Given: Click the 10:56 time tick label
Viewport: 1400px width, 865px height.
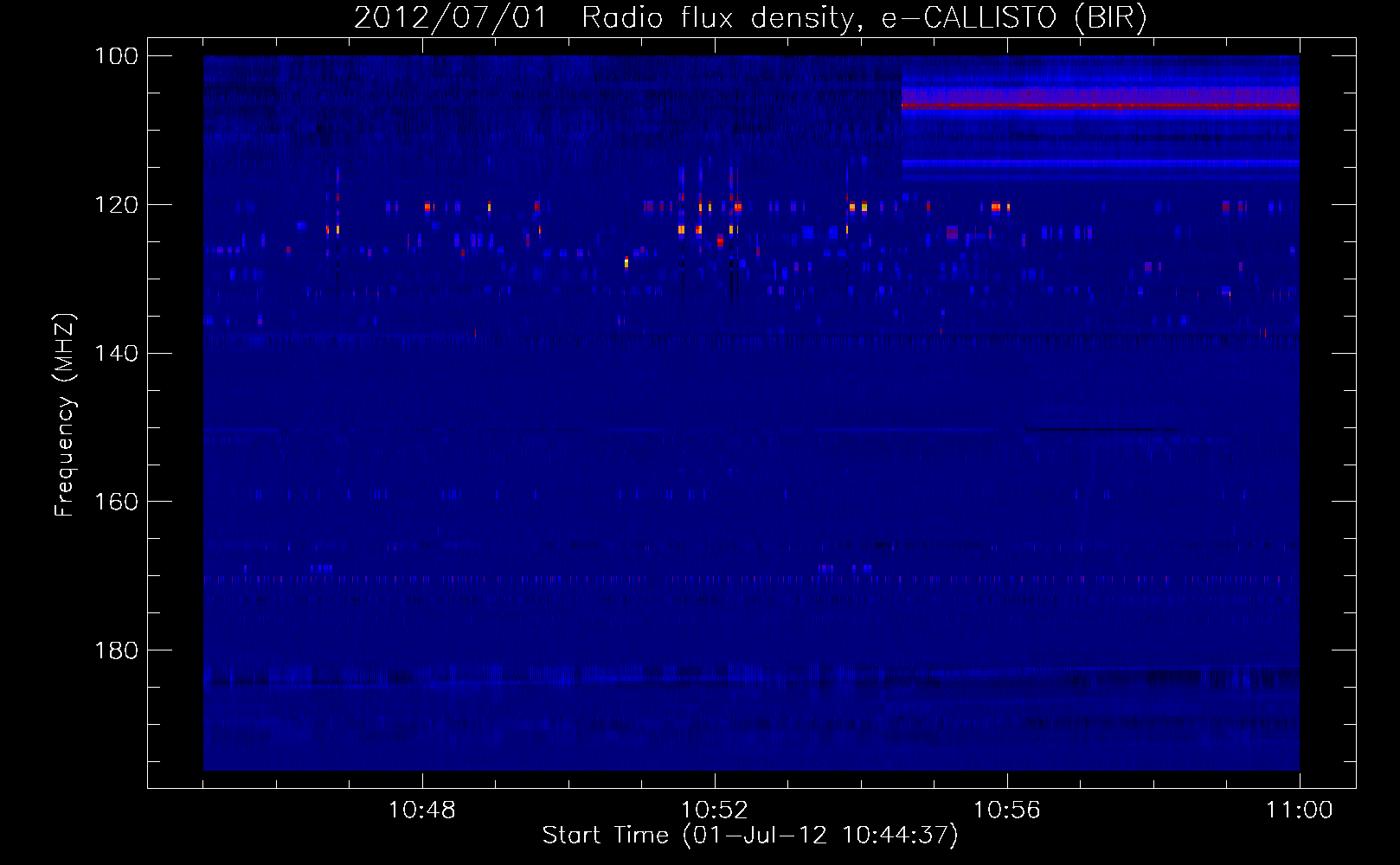Looking at the screenshot, I should pos(1007,811).
